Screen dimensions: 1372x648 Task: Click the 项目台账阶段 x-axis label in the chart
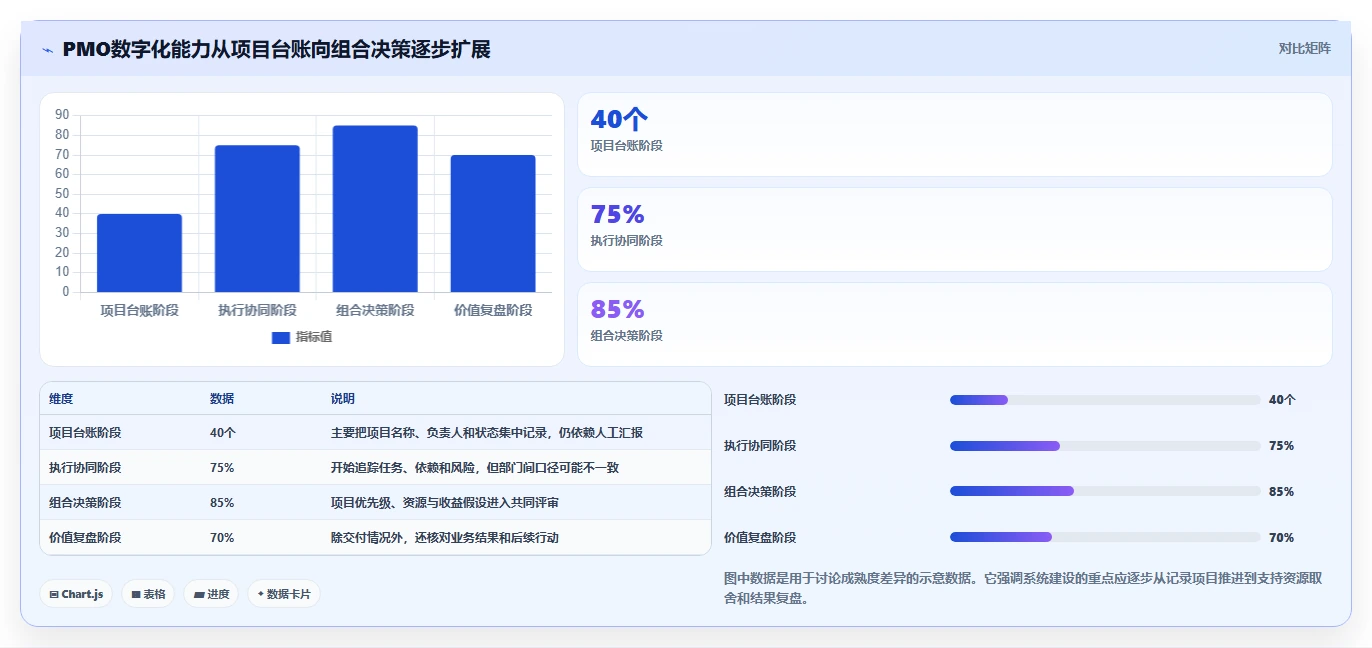click(x=139, y=311)
